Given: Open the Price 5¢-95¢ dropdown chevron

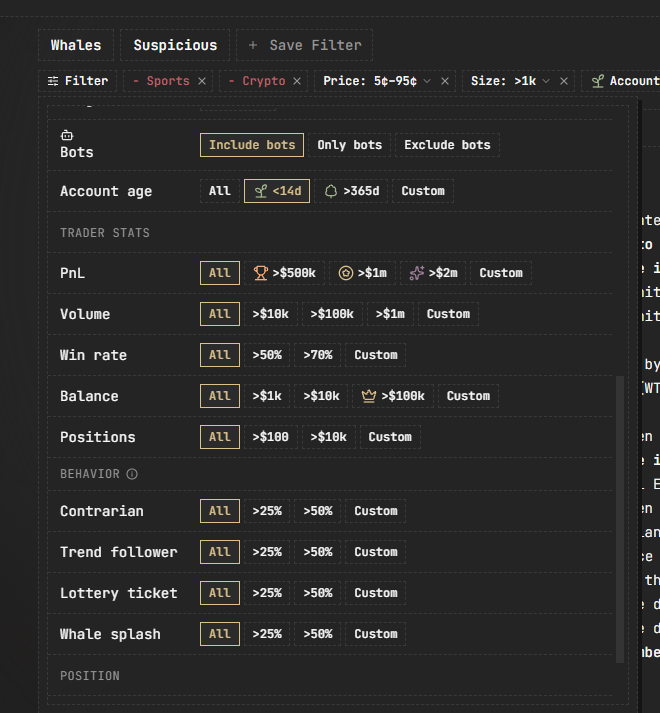Looking at the screenshot, I should tap(427, 81).
